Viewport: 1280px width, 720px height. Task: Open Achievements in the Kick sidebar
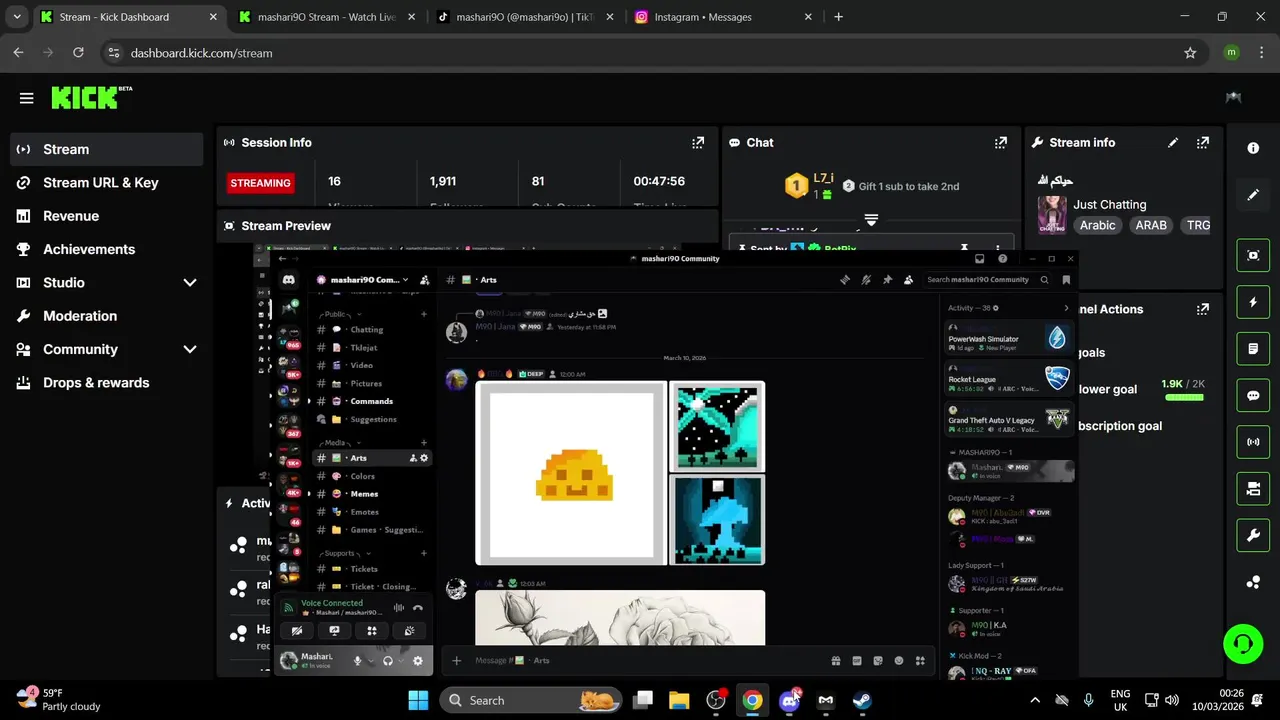(107, 249)
